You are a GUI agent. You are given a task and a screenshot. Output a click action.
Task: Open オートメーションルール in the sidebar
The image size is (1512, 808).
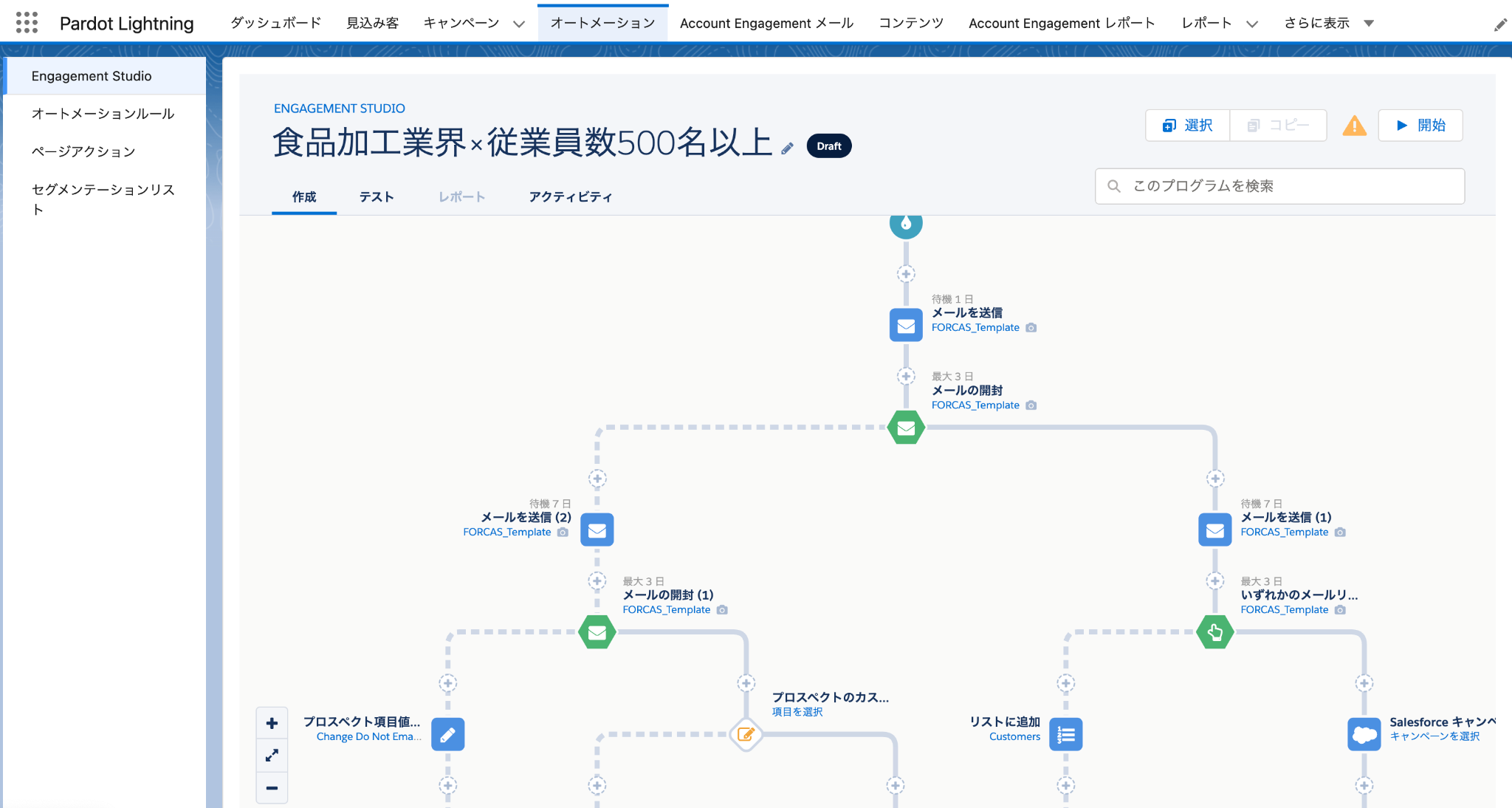tap(103, 114)
